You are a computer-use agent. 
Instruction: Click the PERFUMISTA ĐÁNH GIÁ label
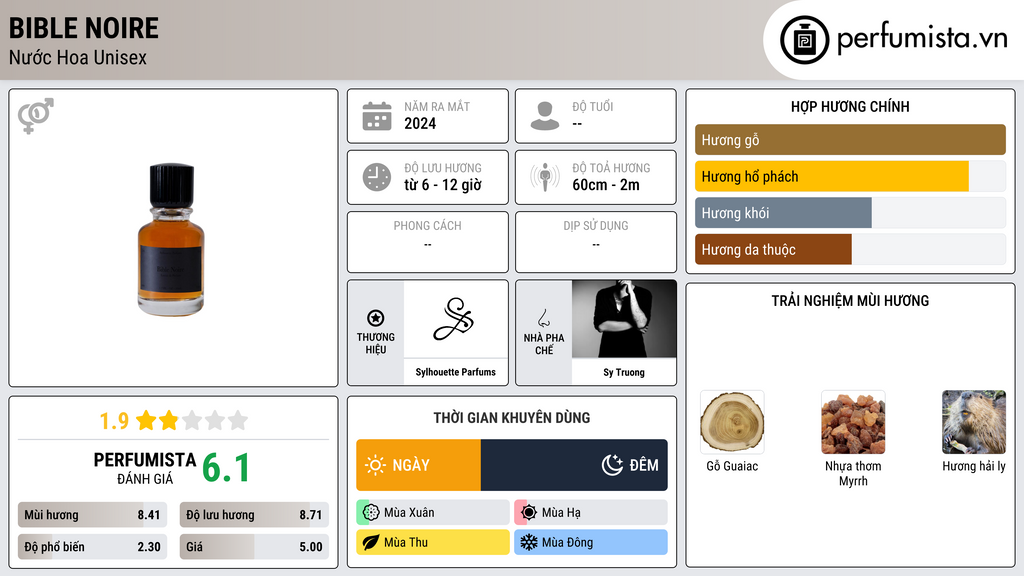point(145,468)
